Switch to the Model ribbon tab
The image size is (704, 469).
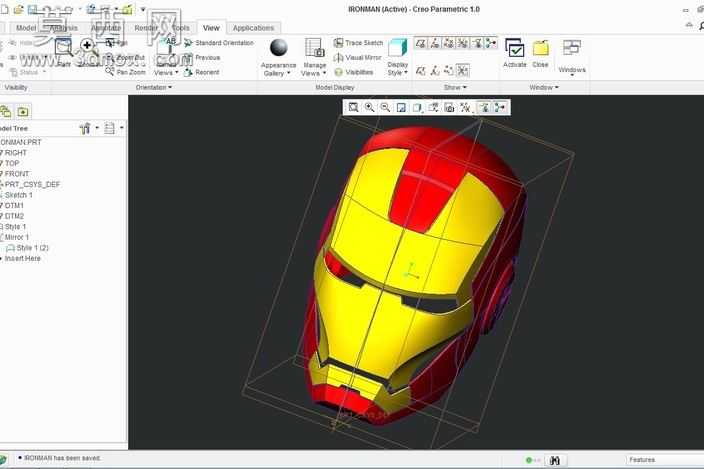click(x=26, y=28)
